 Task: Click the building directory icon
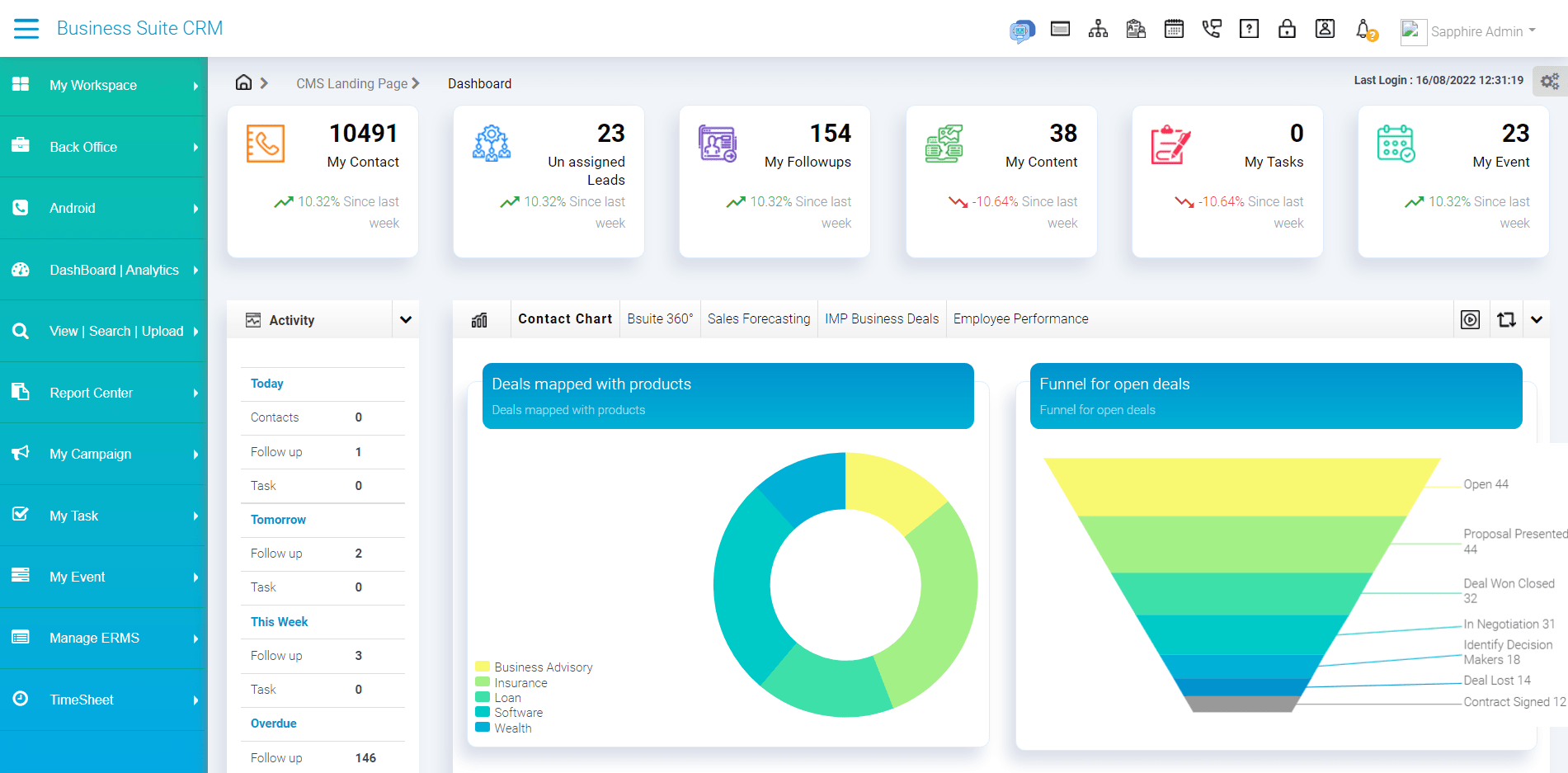click(1136, 29)
